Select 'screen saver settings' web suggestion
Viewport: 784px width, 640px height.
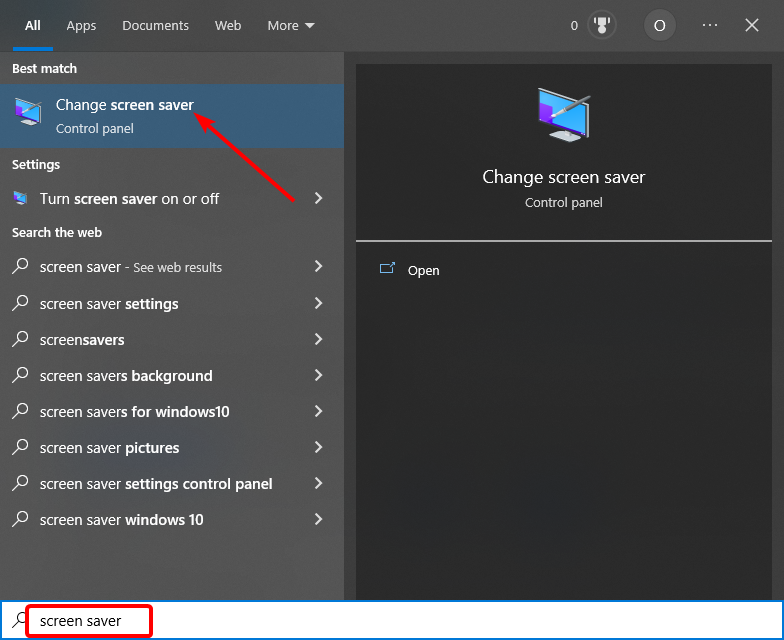[172, 303]
